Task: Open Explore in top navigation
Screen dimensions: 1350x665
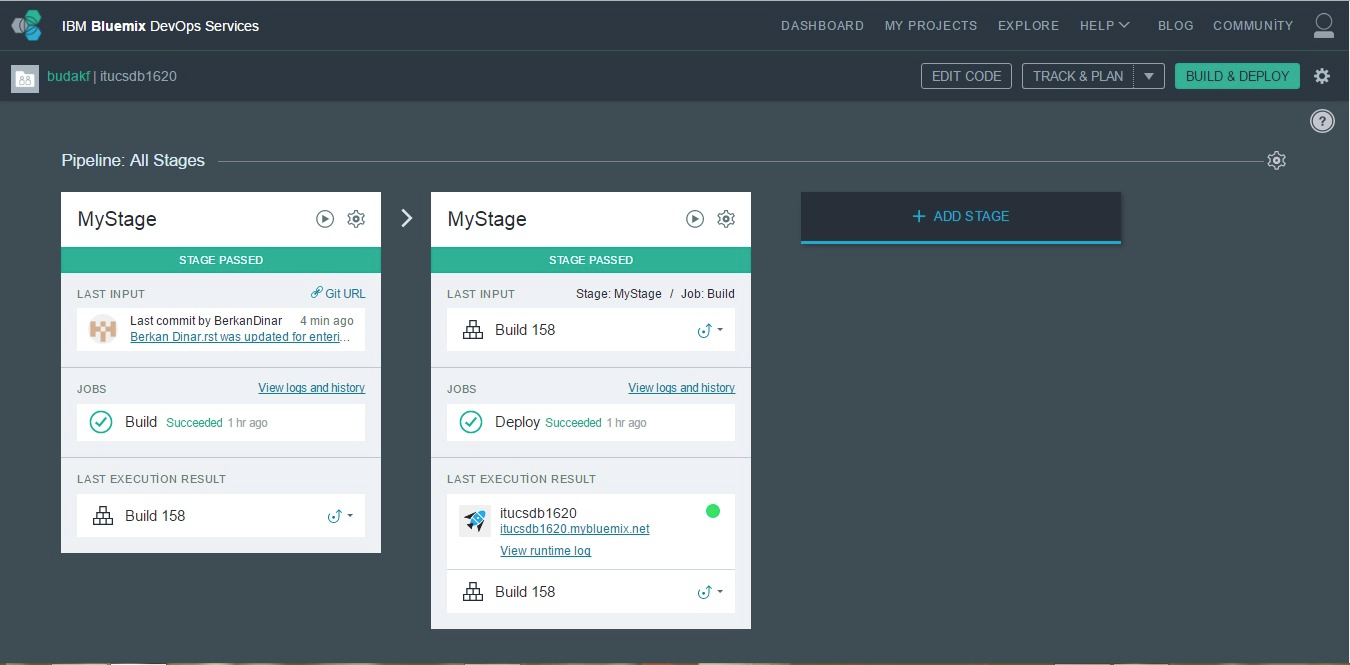Action: coord(1028,26)
